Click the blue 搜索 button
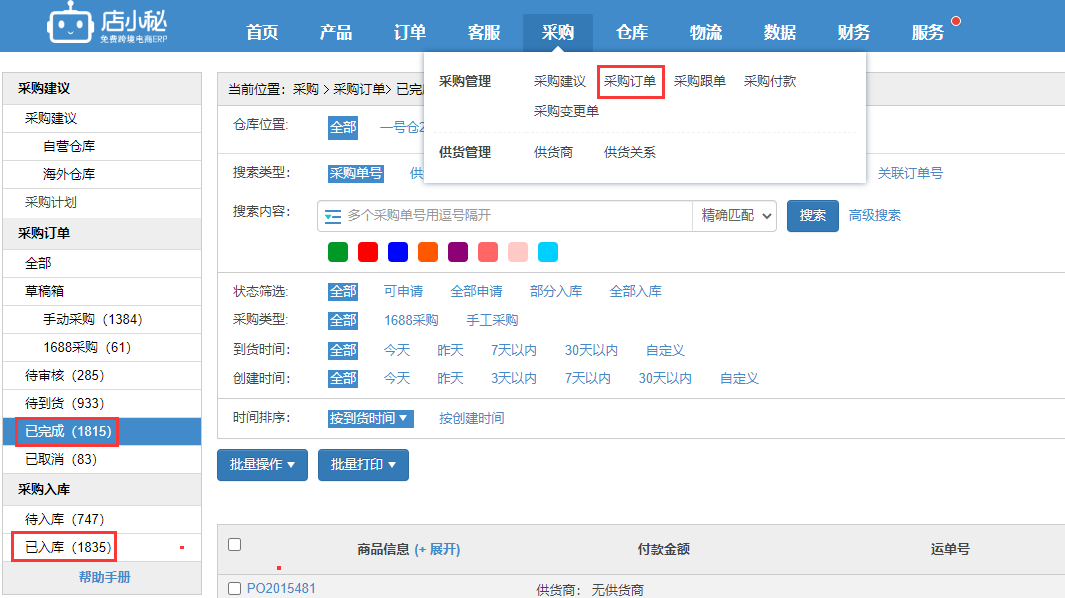This screenshot has height=598, width=1065. pos(812,216)
